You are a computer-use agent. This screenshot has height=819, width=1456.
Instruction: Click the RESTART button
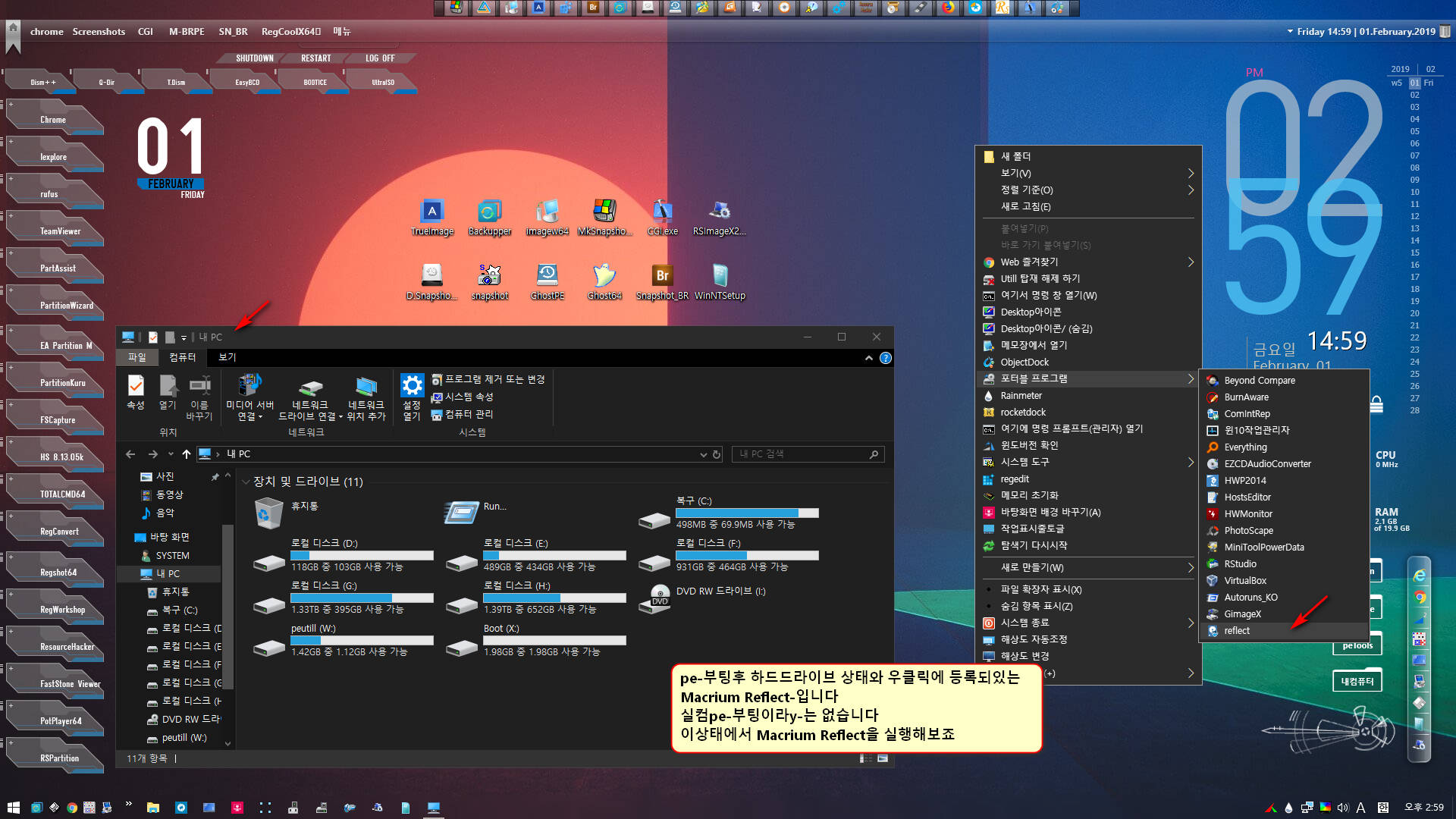point(316,58)
